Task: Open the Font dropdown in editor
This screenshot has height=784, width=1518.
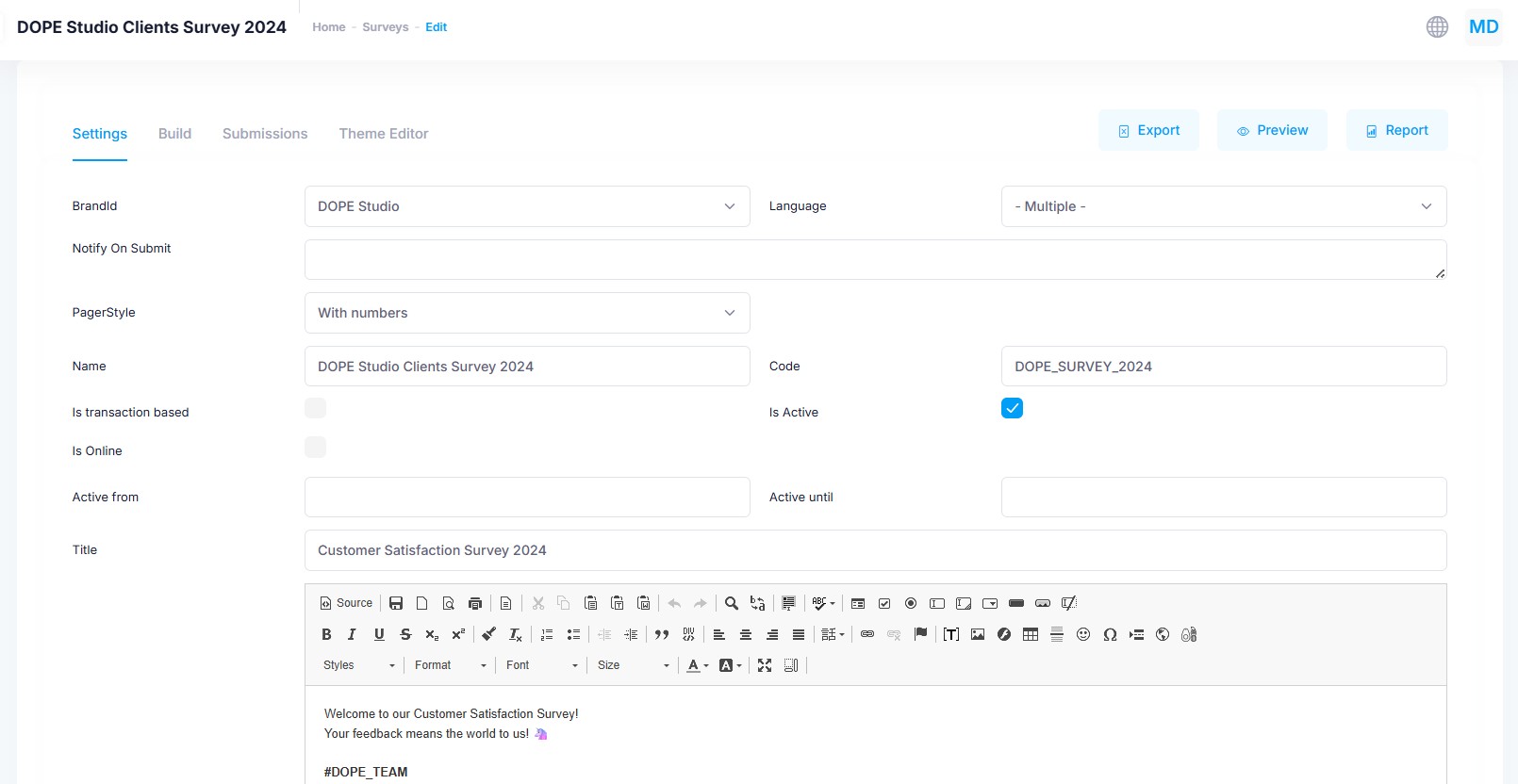Action: 542,665
